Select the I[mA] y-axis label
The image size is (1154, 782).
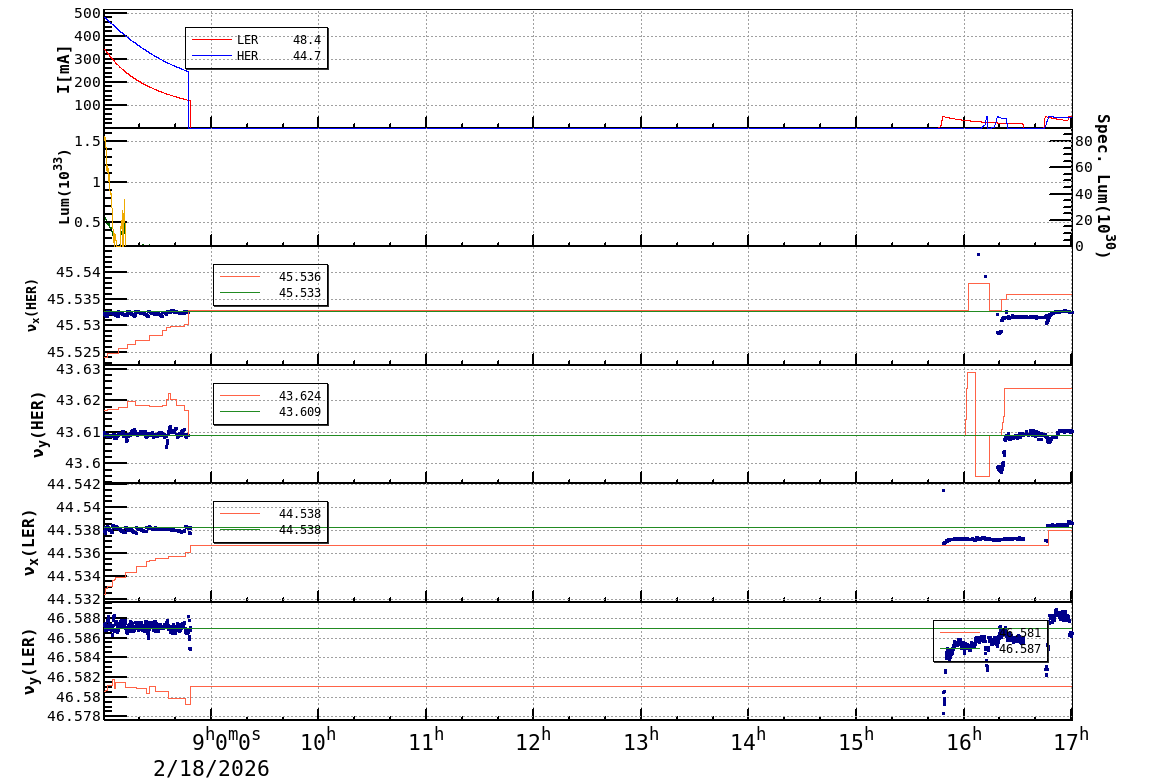point(62,69)
